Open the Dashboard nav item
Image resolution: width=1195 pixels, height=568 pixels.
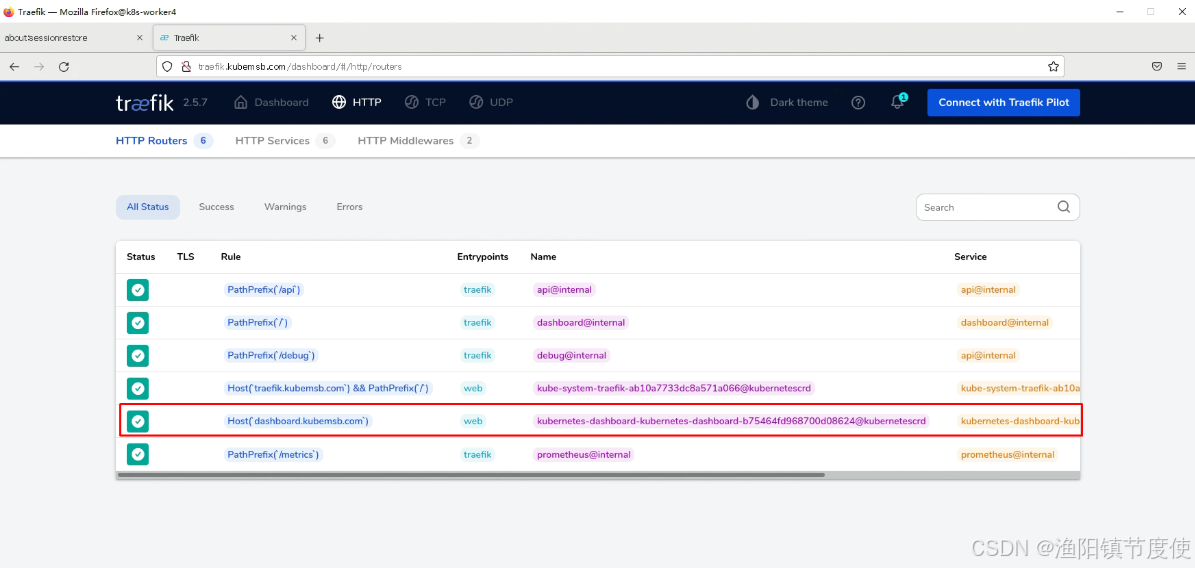(271, 102)
